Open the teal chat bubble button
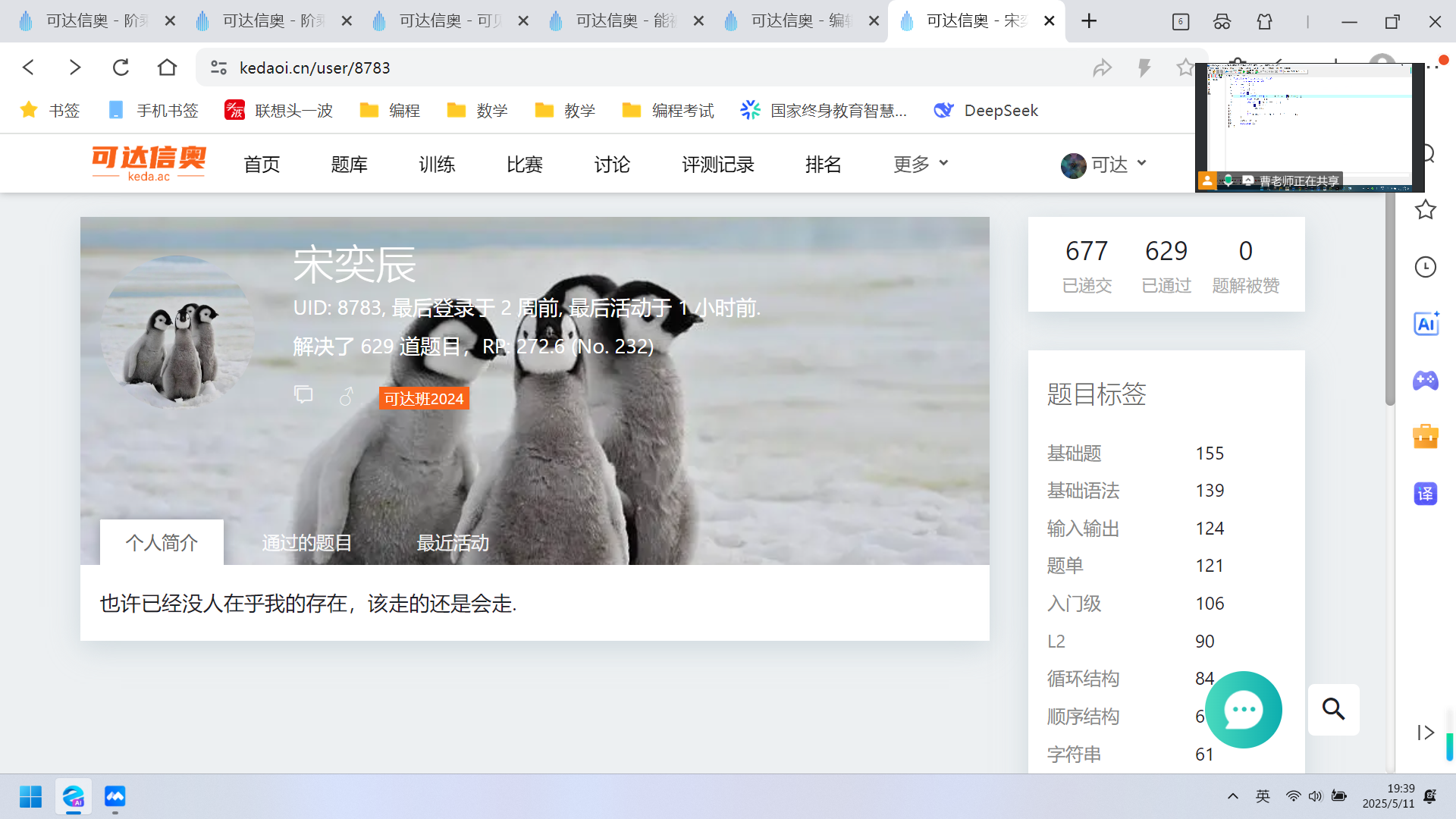The height and width of the screenshot is (819, 1456). [x=1244, y=710]
